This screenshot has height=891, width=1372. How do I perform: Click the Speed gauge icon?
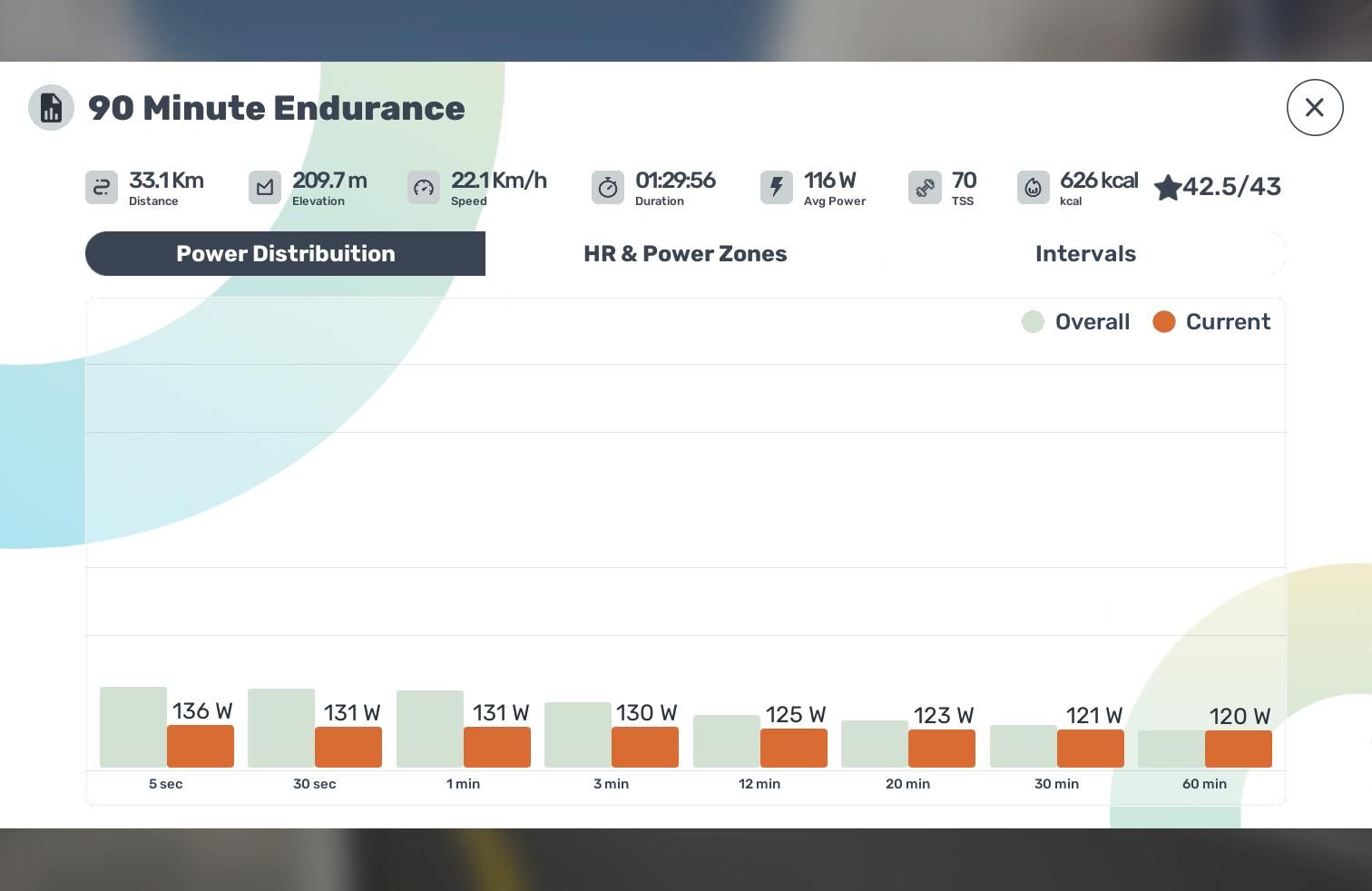pos(424,188)
